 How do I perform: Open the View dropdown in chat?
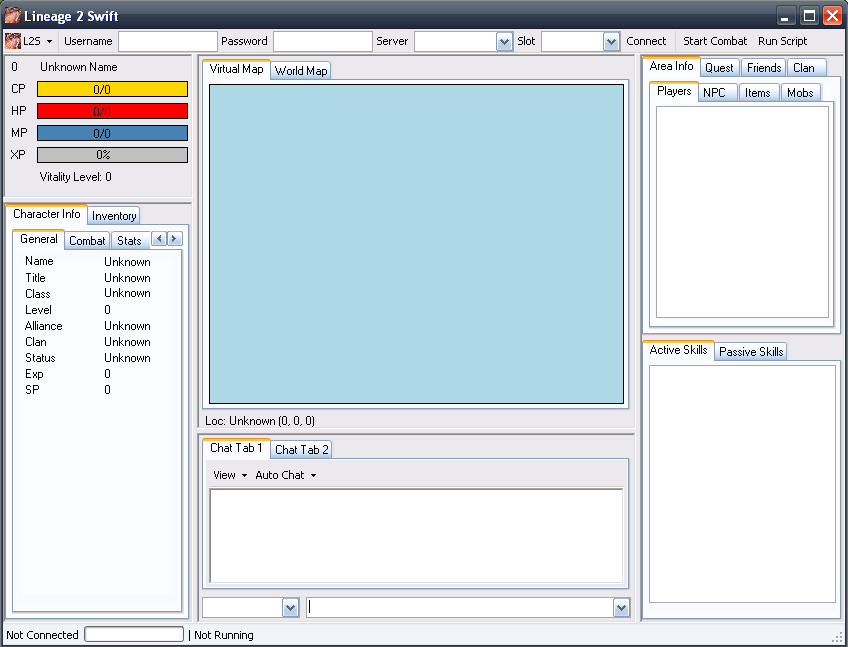click(x=230, y=475)
